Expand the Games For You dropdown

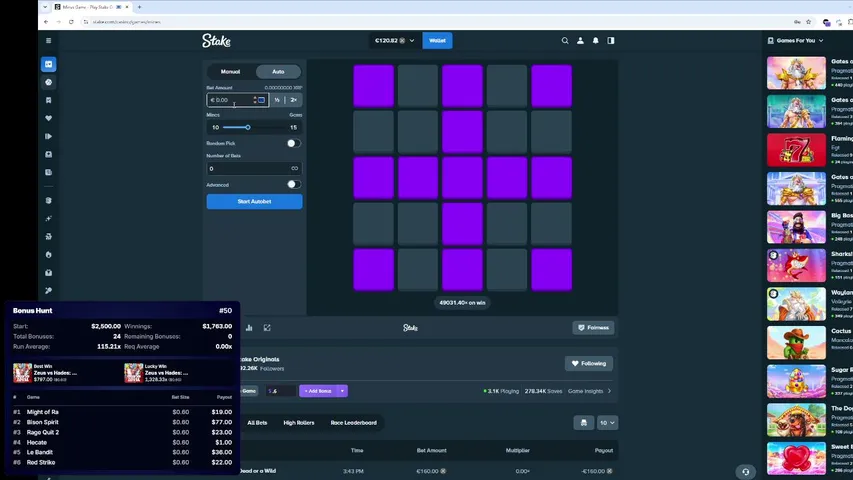(796, 40)
